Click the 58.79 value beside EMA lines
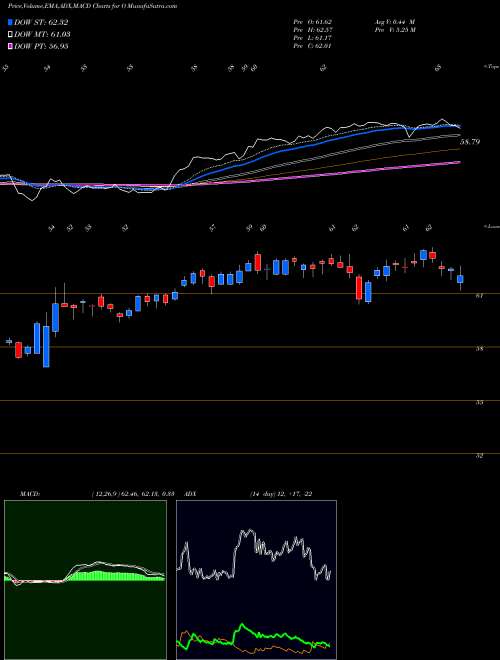This screenshot has height=660, width=500. pyautogui.click(x=470, y=142)
